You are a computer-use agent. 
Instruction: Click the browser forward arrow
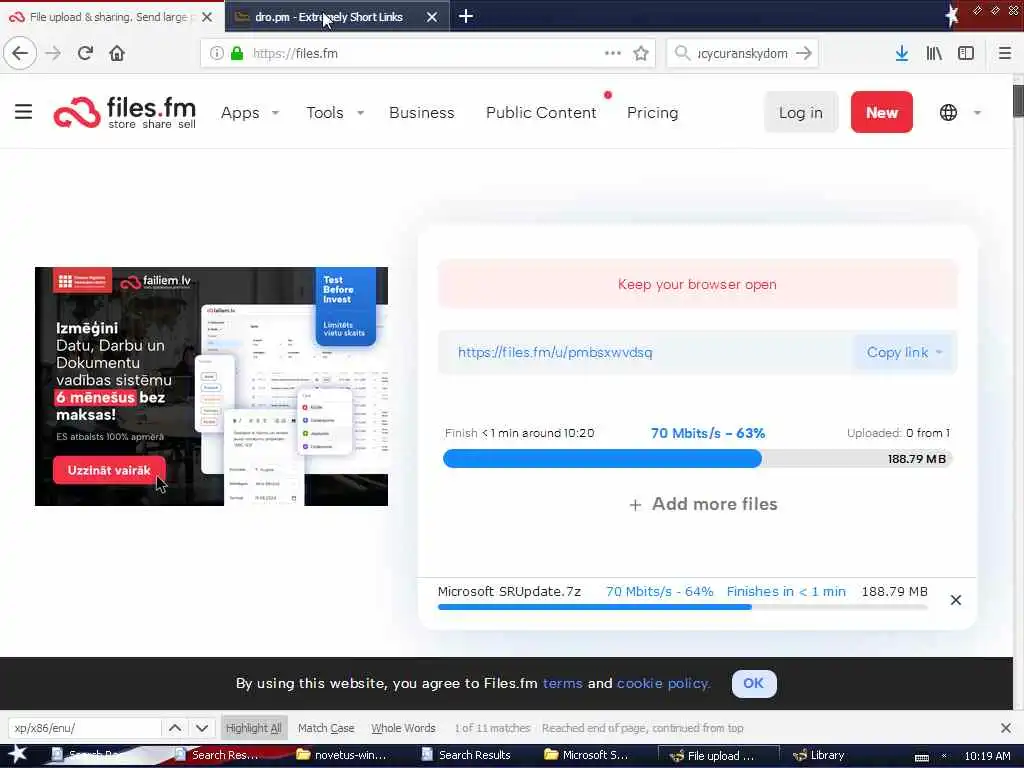pyautogui.click(x=53, y=53)
